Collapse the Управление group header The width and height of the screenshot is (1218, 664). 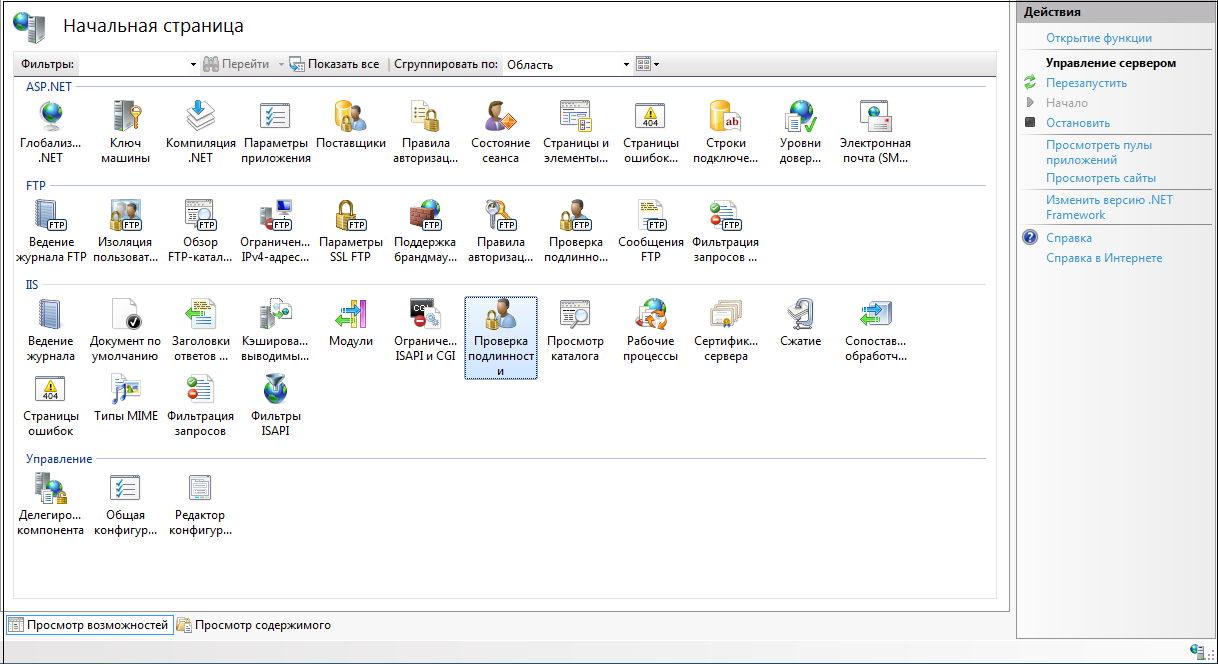coord(59,459)
